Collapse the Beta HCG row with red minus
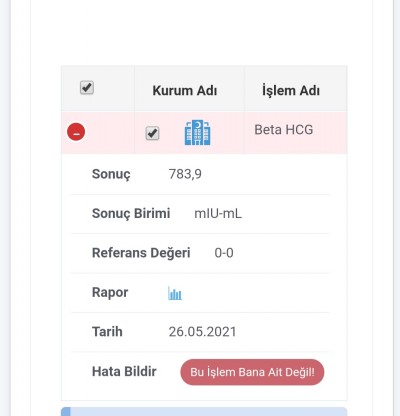The width and height of the screenshot is (400, 416). coord(76,132)
